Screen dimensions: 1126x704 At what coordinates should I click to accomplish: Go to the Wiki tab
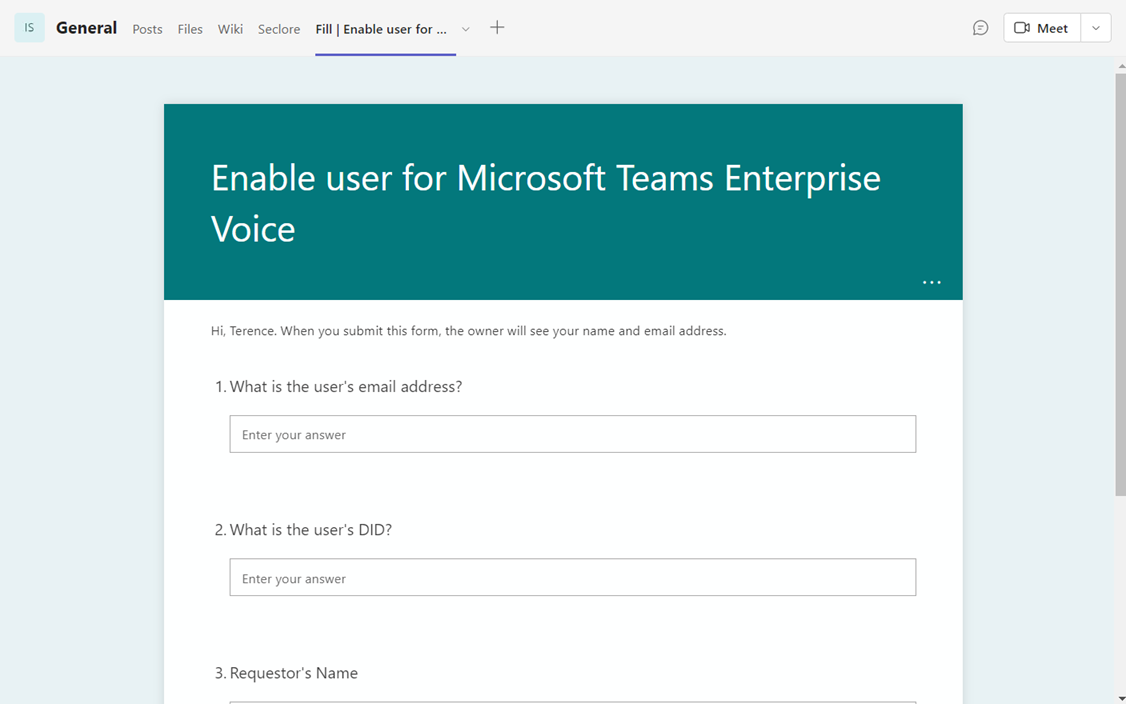click(x=230, y=29)
